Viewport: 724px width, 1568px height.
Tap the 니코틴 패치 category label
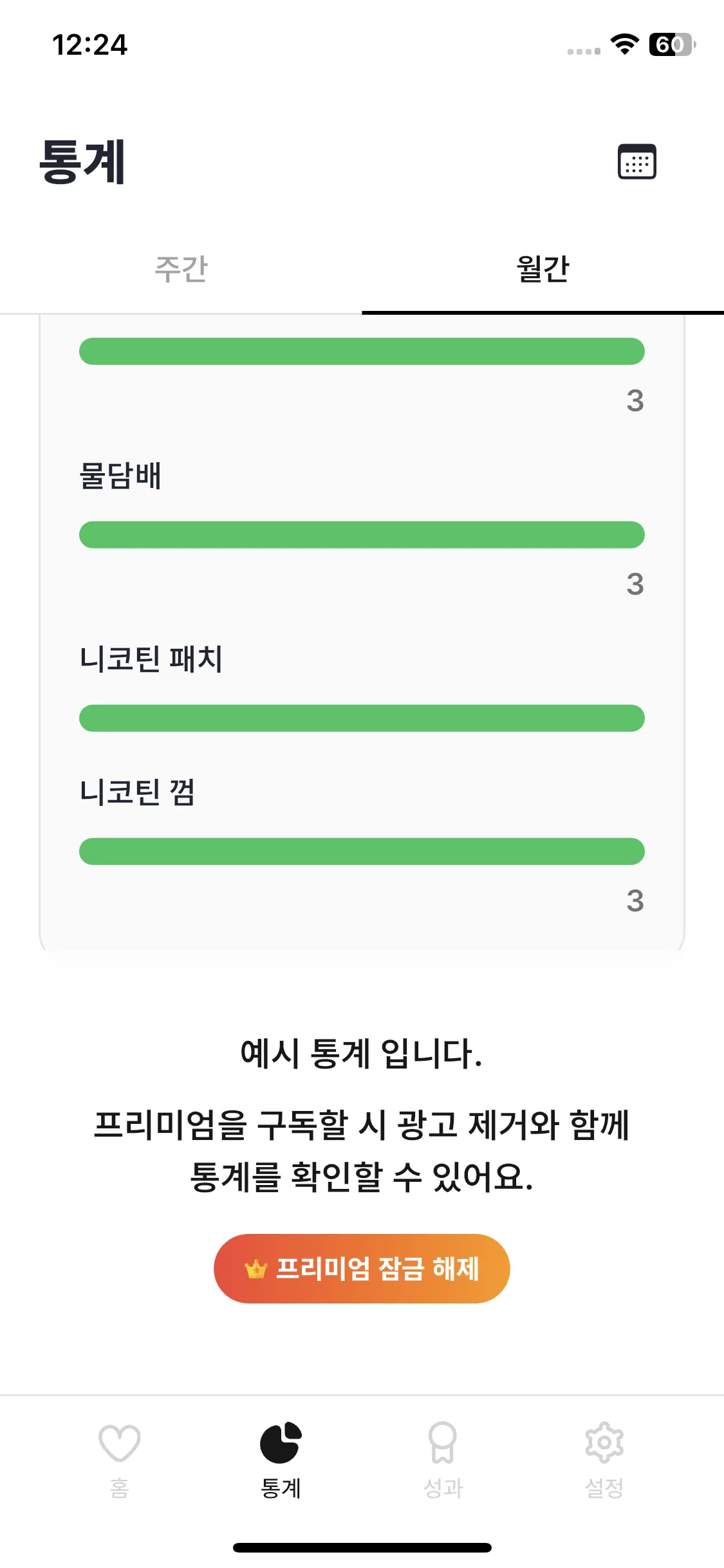pos(151,660)
